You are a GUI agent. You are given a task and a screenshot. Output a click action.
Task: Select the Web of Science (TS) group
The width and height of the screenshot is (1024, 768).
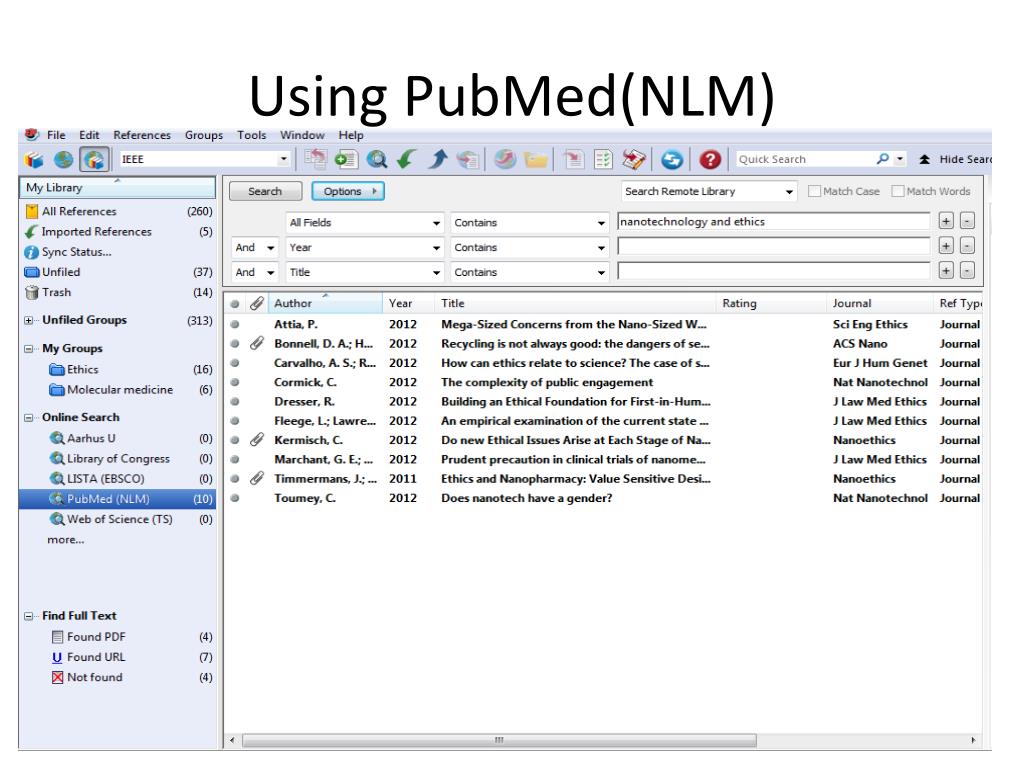point(118,519)
